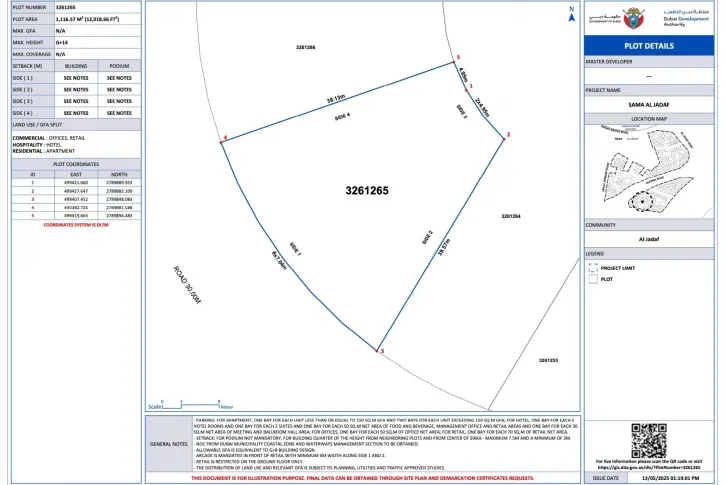The image size is (726, 485).
Task: Click neighboring plot label 3261264
Action: click(511, 216)
